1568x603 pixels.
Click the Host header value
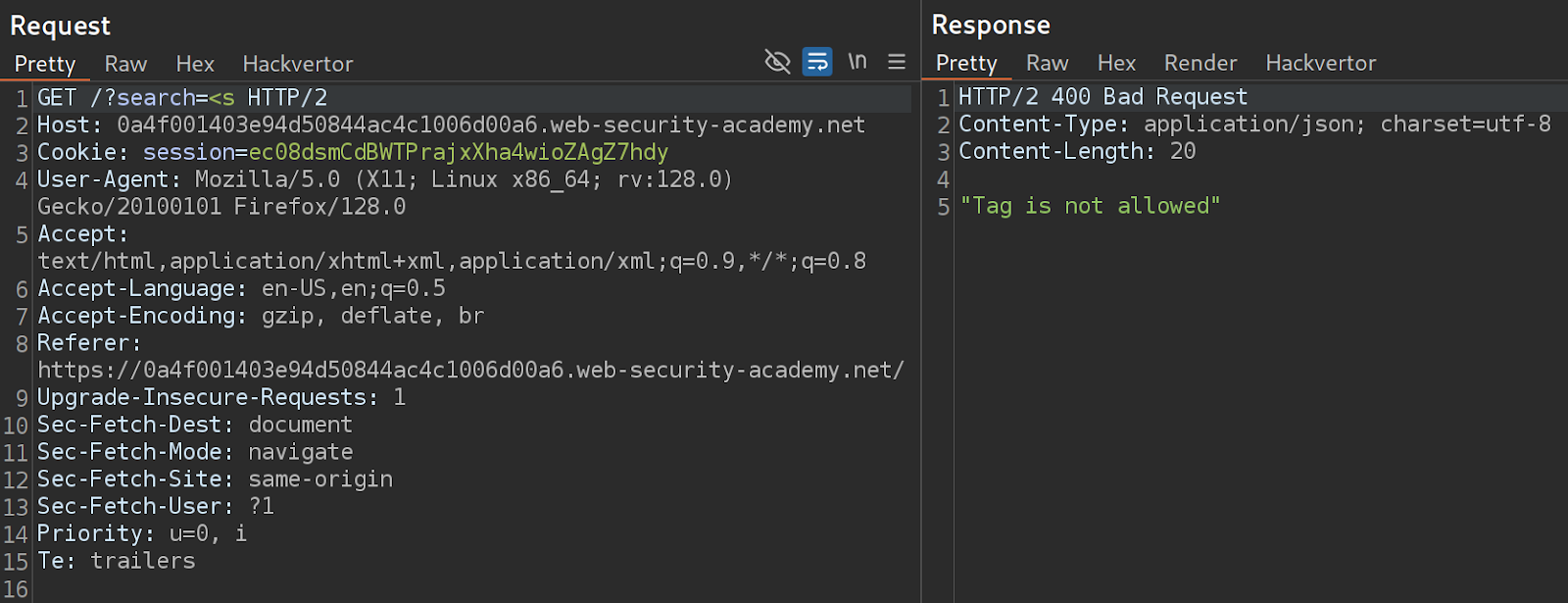tap(490, 126)
